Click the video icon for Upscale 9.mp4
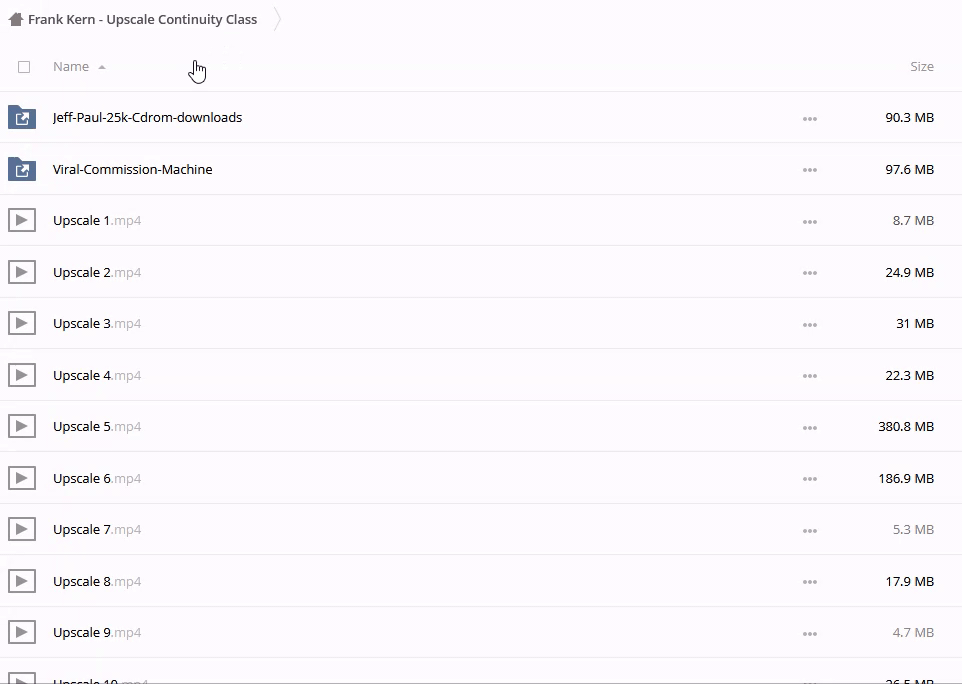Image resolution: width=962 pixels, height=684 pixels. [22, 633]
